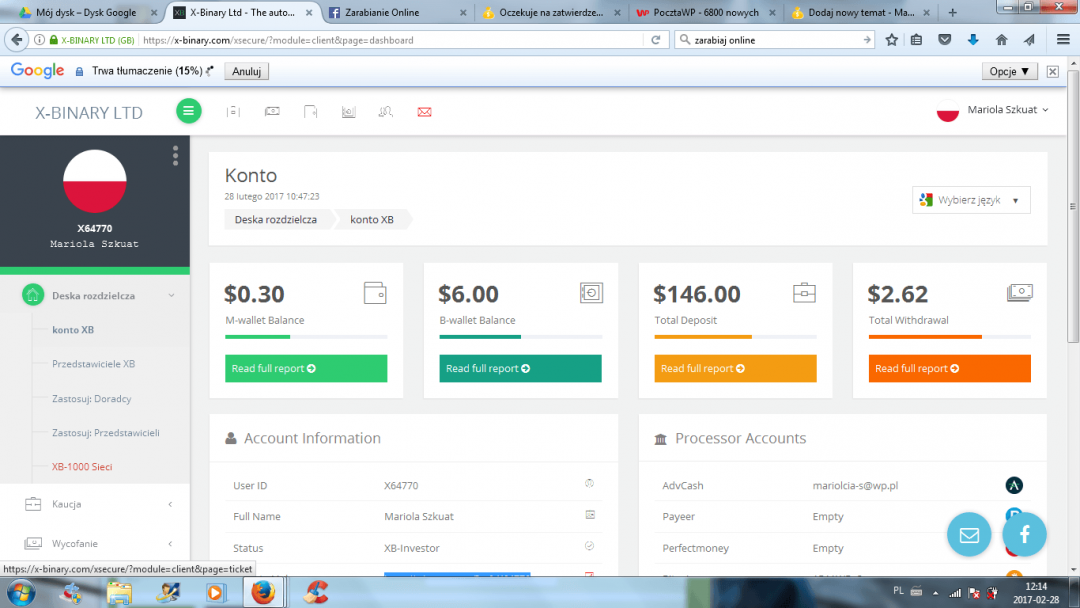Open the Wybierz język language dropdown
Screen dimensions: 1080x608
point(971,200)
